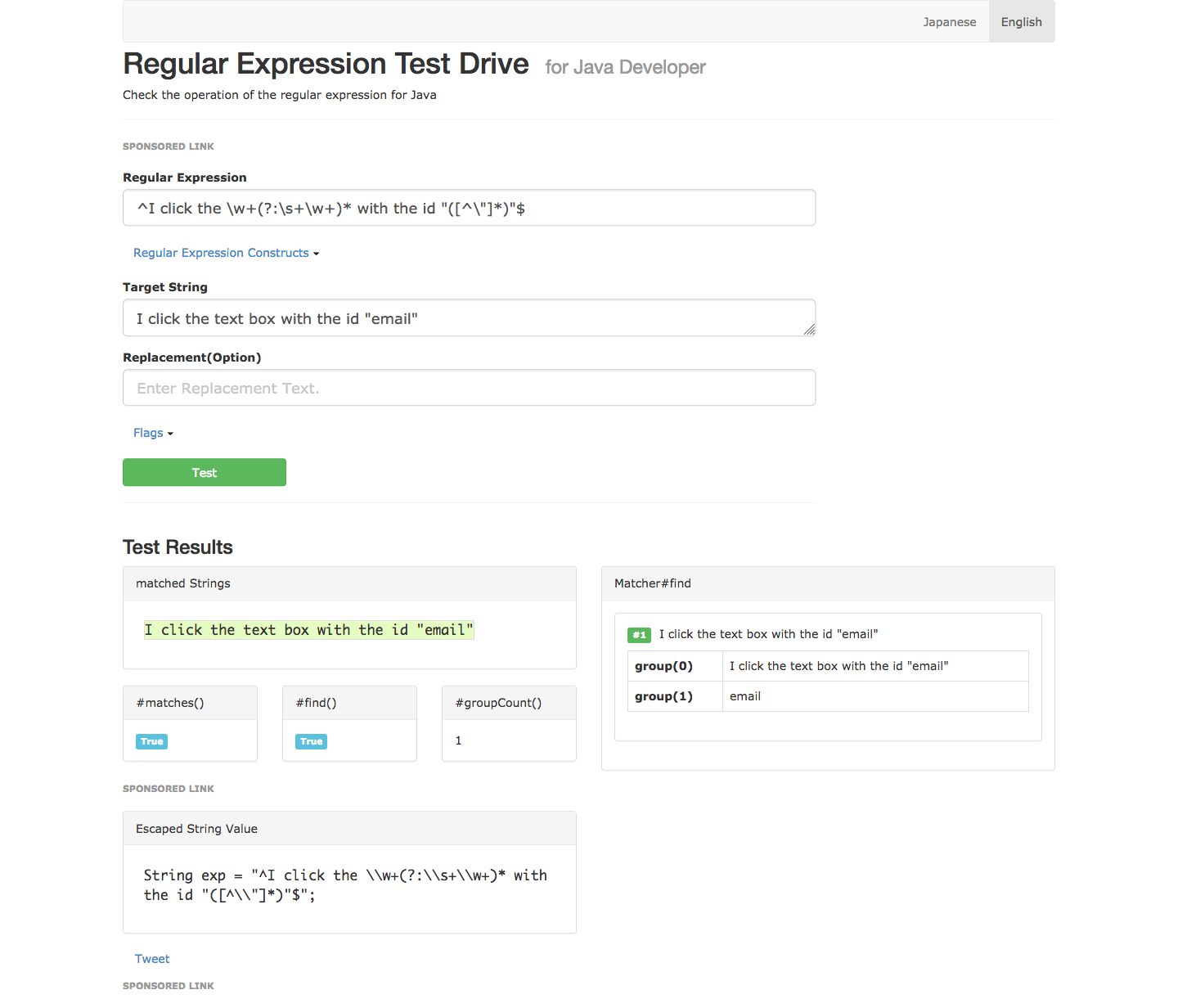The height and width of the screenshot is (1008, 1178).
Task: Click the Escaped String Value code
Action: pos(345,885)
